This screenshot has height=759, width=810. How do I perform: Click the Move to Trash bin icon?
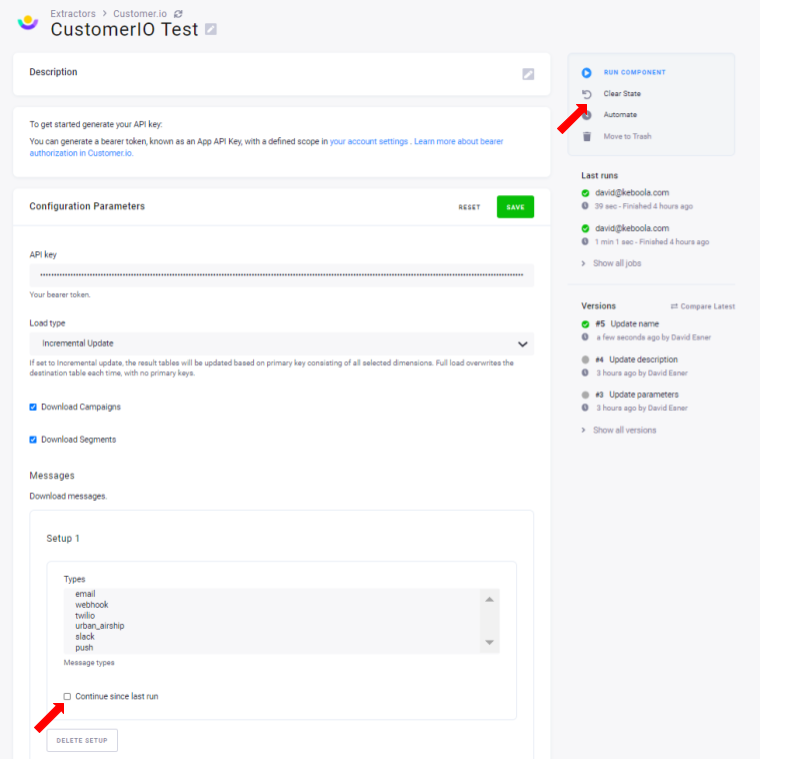coord(587,136)
